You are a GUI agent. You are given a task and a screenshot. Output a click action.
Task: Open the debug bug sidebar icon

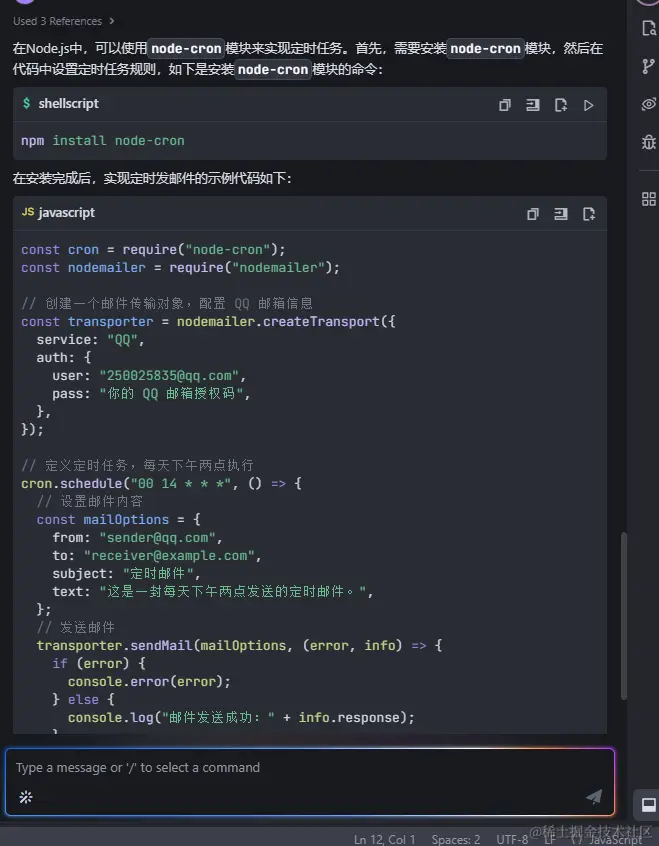[x=648, y=142]
